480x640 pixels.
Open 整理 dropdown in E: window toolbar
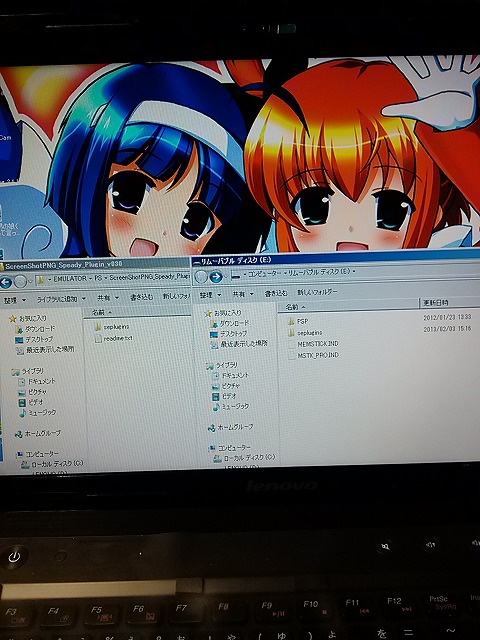point(210,295)
